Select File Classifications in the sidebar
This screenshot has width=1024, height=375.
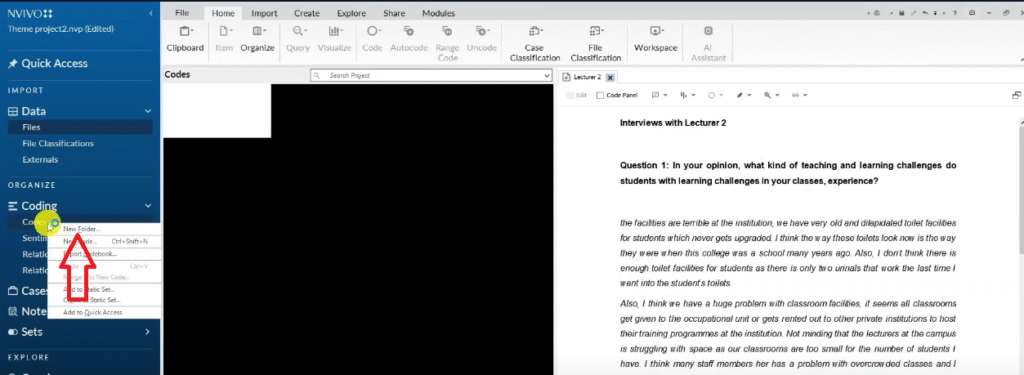[x=57, y=144]
